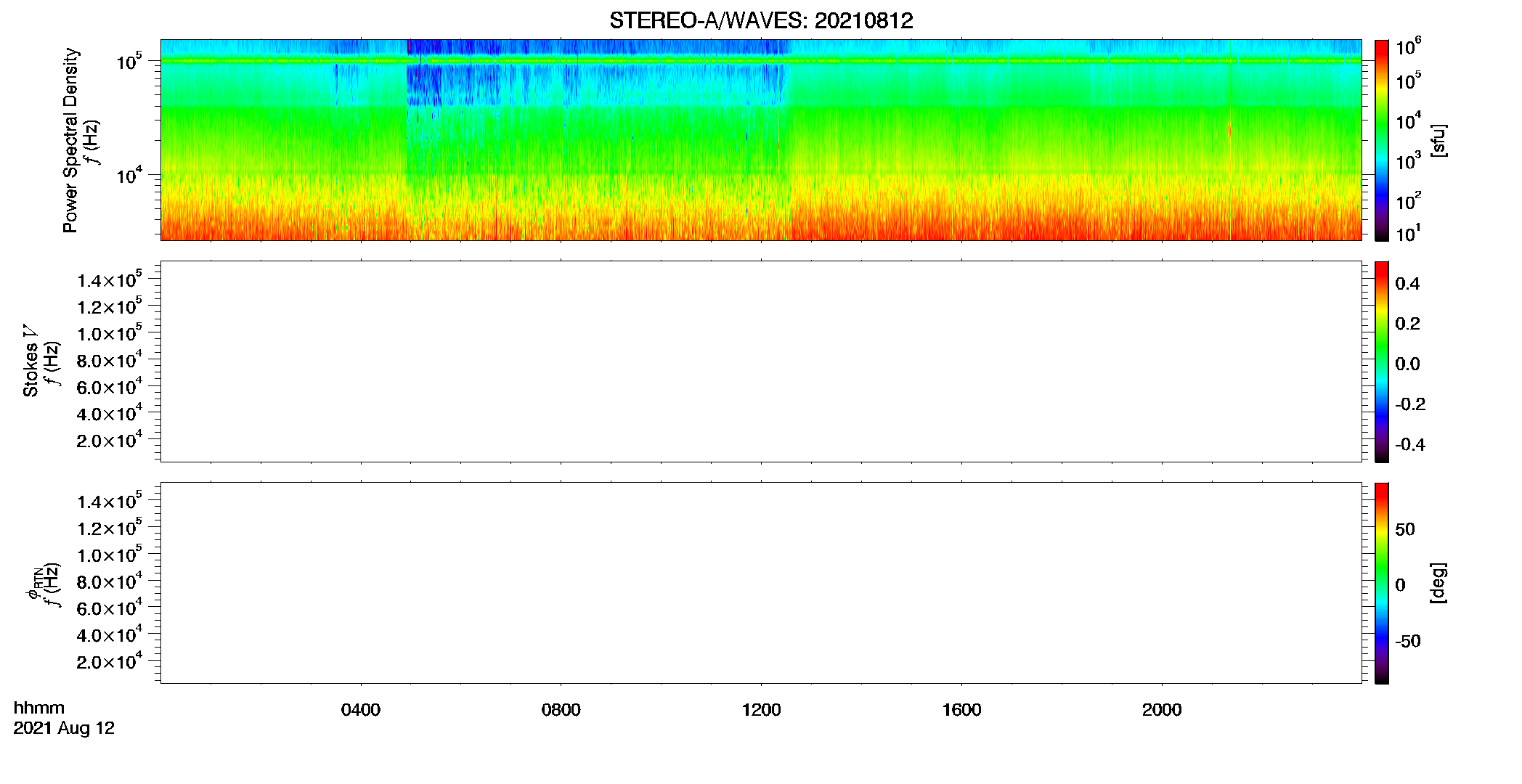Click the [deg] colorbar unit label
This screenshot has height=784, width=1522.
(x=1438, y=583)
